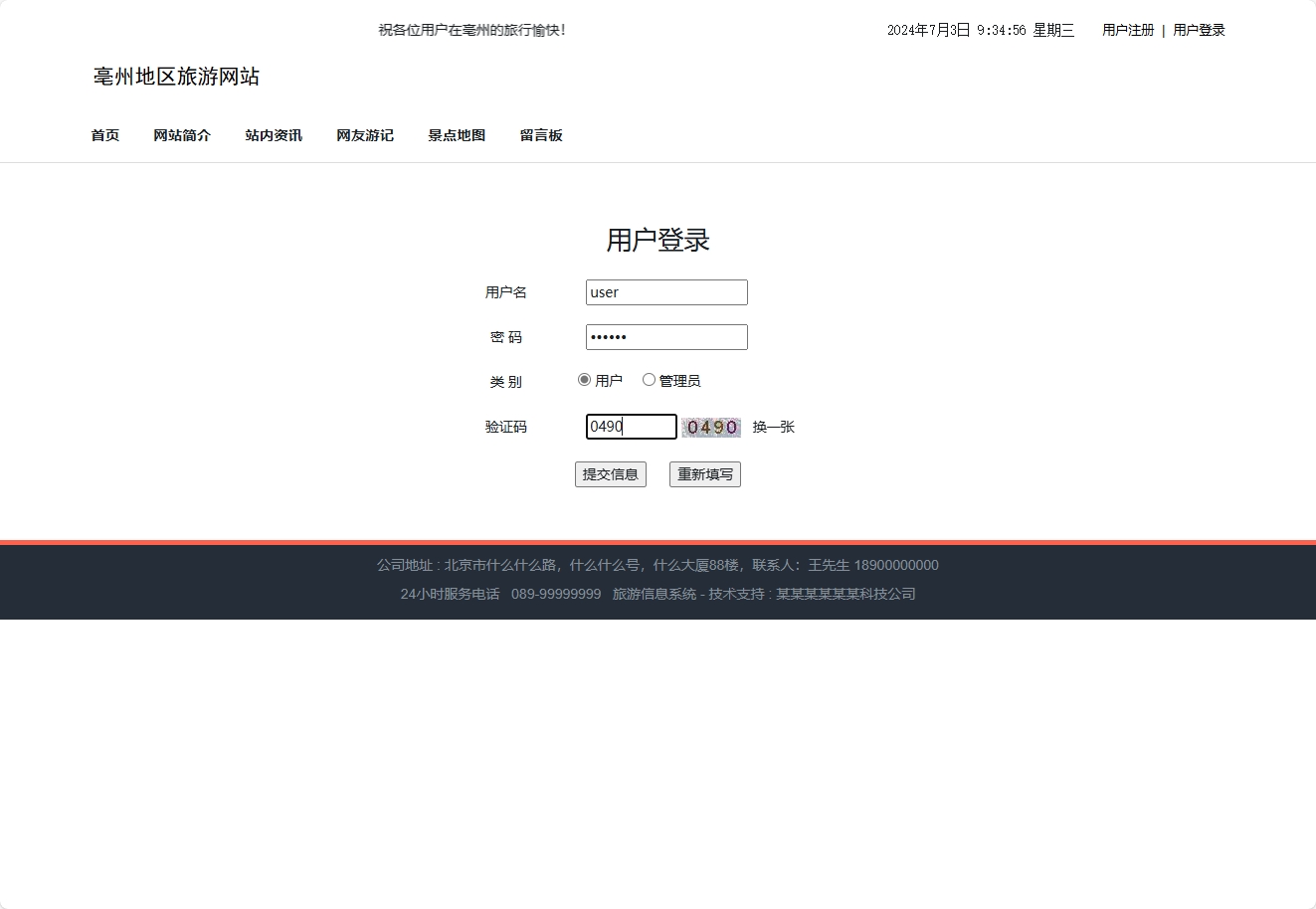Click 换一张 to refresh the captcha
Image resolution: width=1316 pixels, height=909 pixels.
tap(773, 427)
